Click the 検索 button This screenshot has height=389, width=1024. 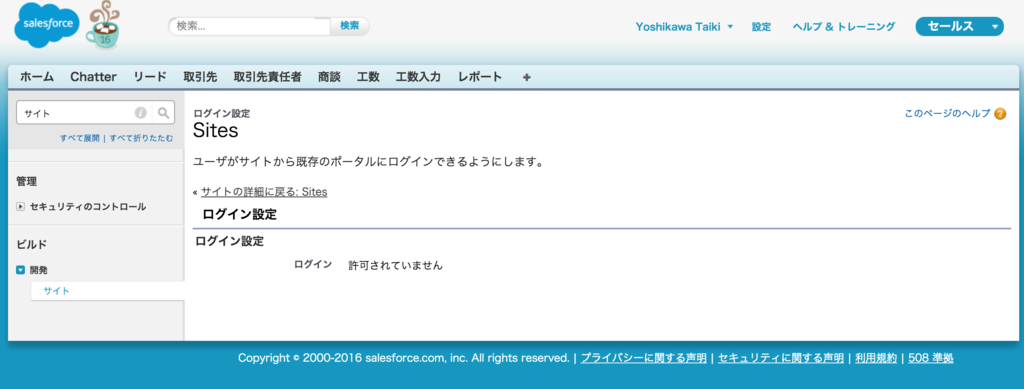(x=349, y=26)
